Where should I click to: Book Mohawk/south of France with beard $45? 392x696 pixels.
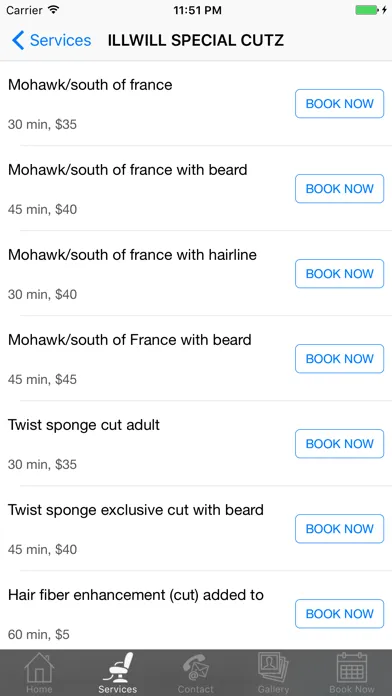(x=340, y=359)
